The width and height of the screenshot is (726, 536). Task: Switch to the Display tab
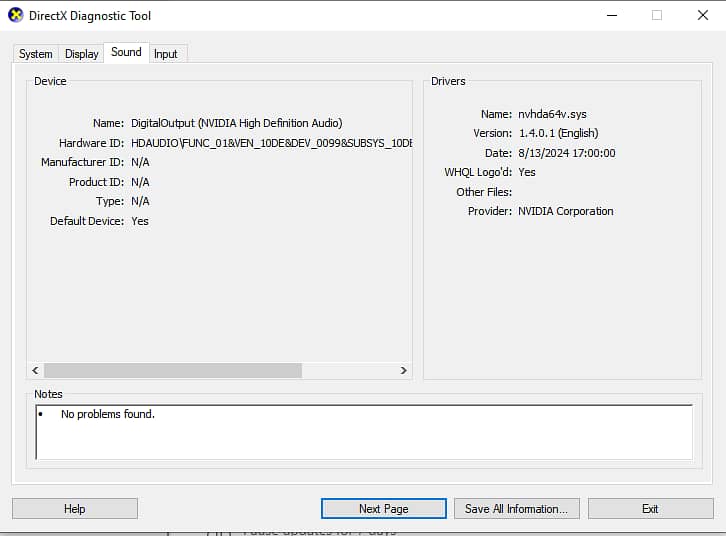(x=81, y=54)
